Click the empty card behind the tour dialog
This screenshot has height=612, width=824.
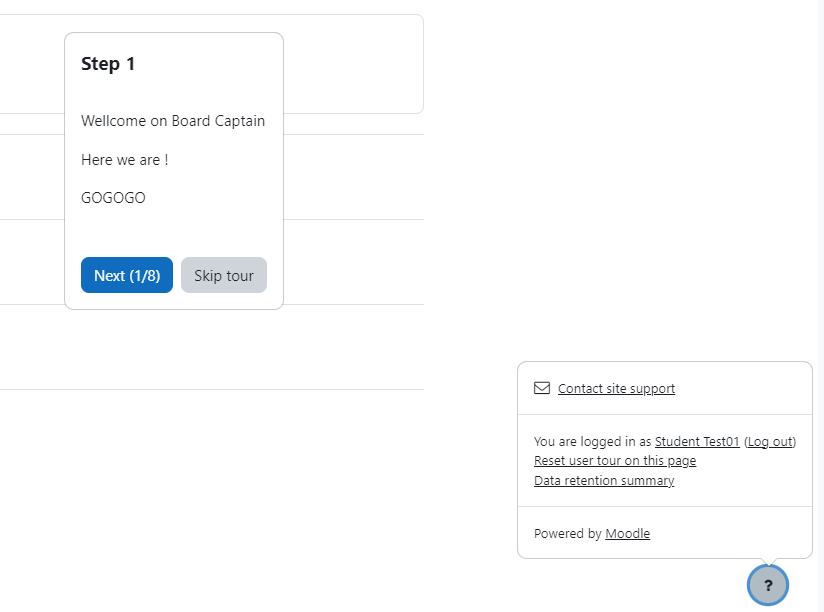tap(353, 63)
